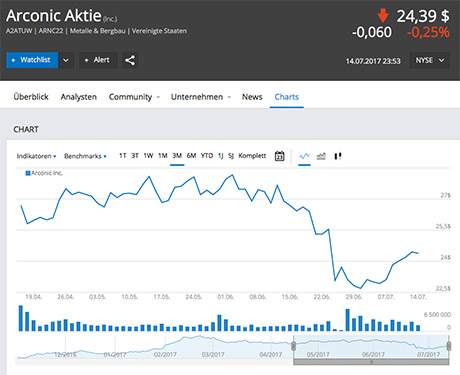Open the NYSE exchange dropdown
Screen dimensions: 460x375
point(430,60)
